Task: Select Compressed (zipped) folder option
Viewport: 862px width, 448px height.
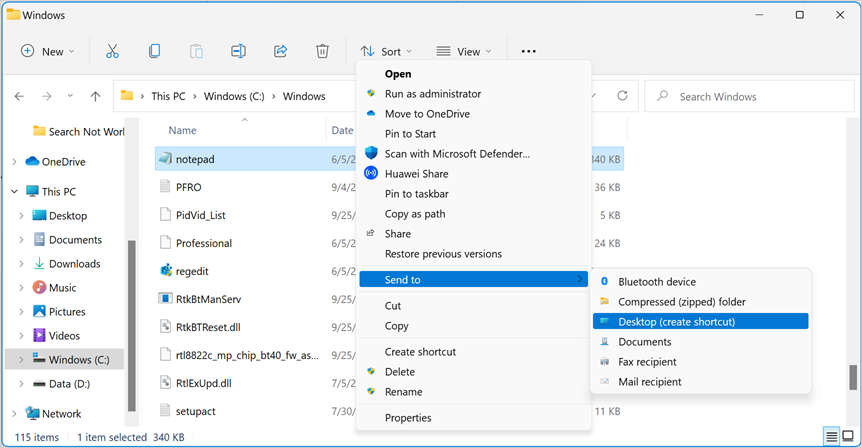Action: [x=681, y=302]
